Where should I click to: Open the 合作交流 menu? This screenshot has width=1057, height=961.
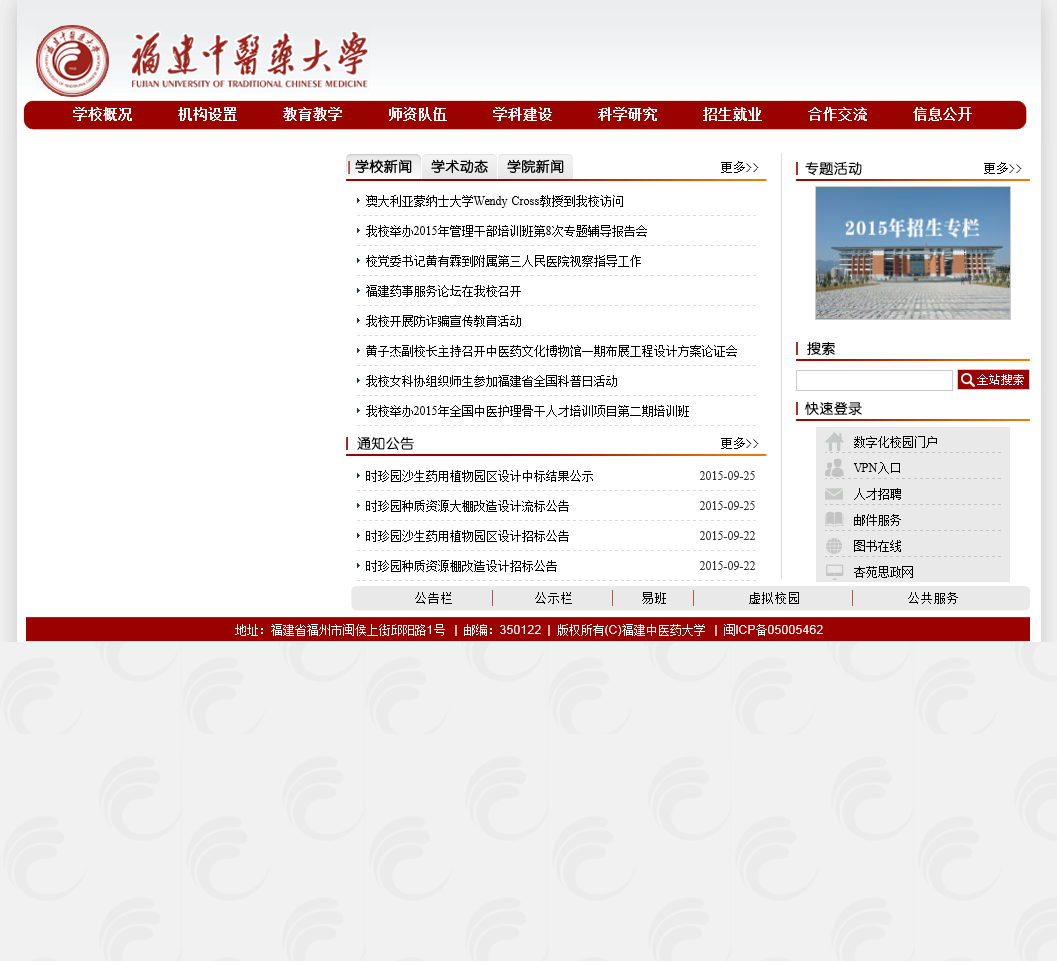(837, 115)
